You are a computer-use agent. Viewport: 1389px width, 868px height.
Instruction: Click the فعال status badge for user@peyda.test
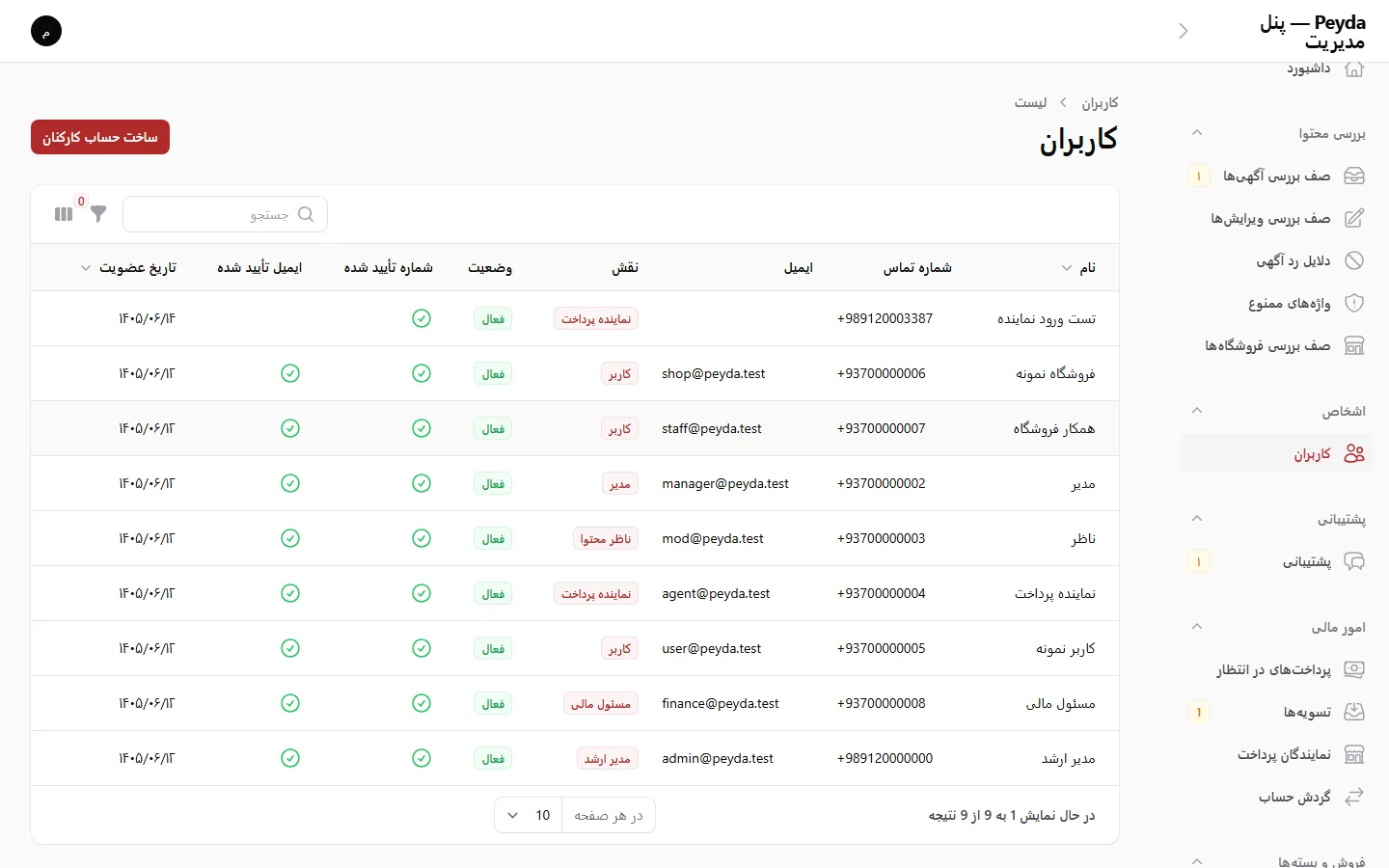click(493, 648)
